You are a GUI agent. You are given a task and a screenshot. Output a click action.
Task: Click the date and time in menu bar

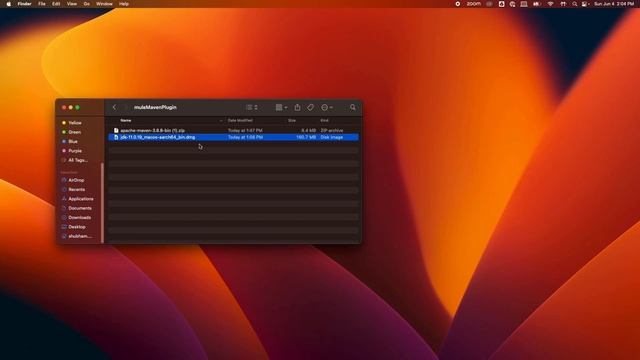click(x=614, y=4)
